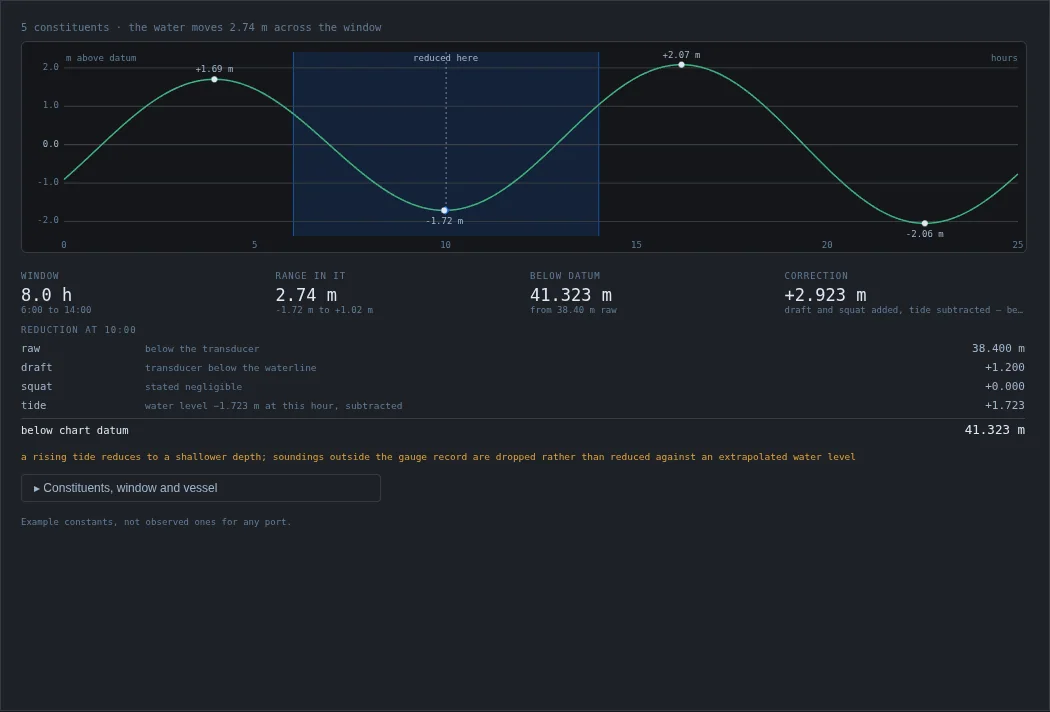Select the "+2.923 m" correction value
The height and width of the screenshot is (712, 1050).
(825, 295)
